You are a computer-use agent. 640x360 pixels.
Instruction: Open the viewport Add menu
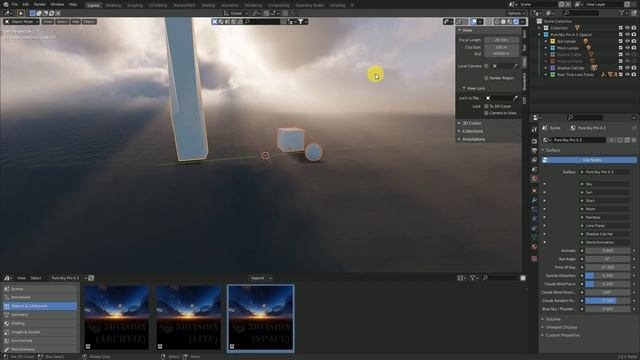[76, 22]
